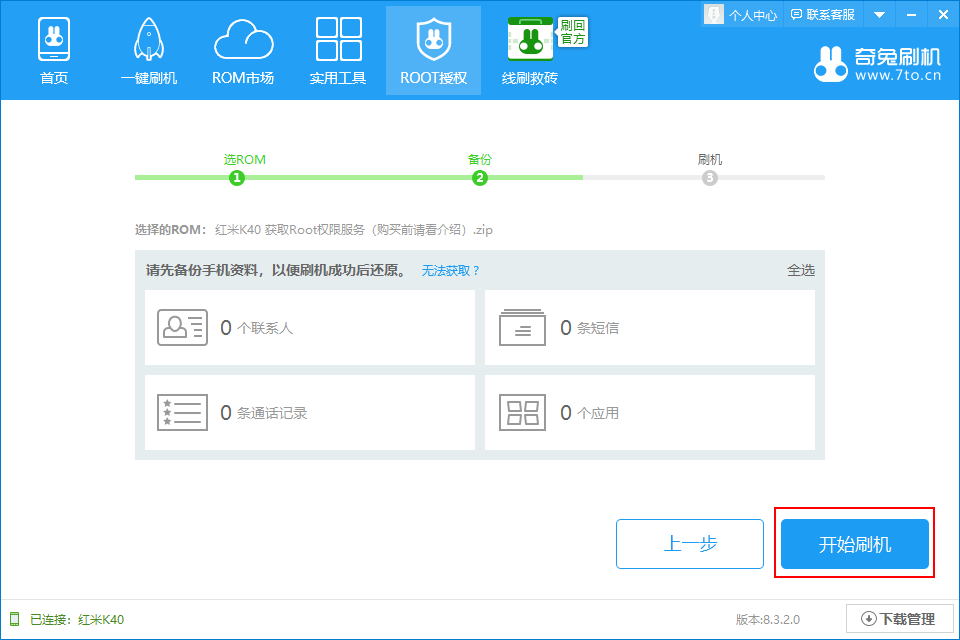Close the 奇兔刷机 window

(943, 15)
